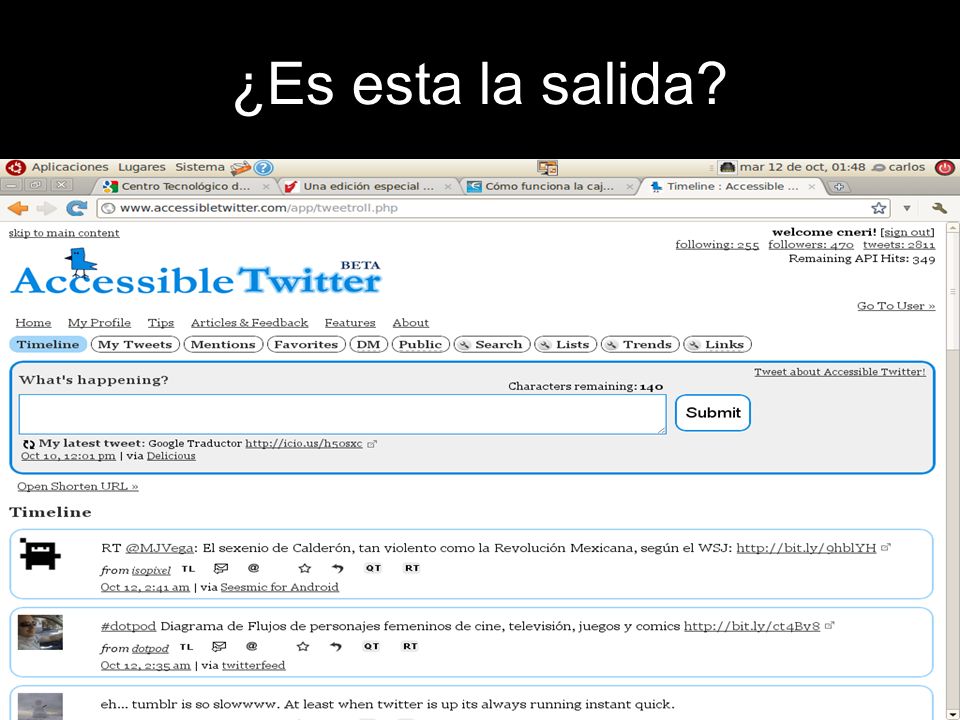
Task: Click the forward navigation arrow
Action: pos(47,208)
